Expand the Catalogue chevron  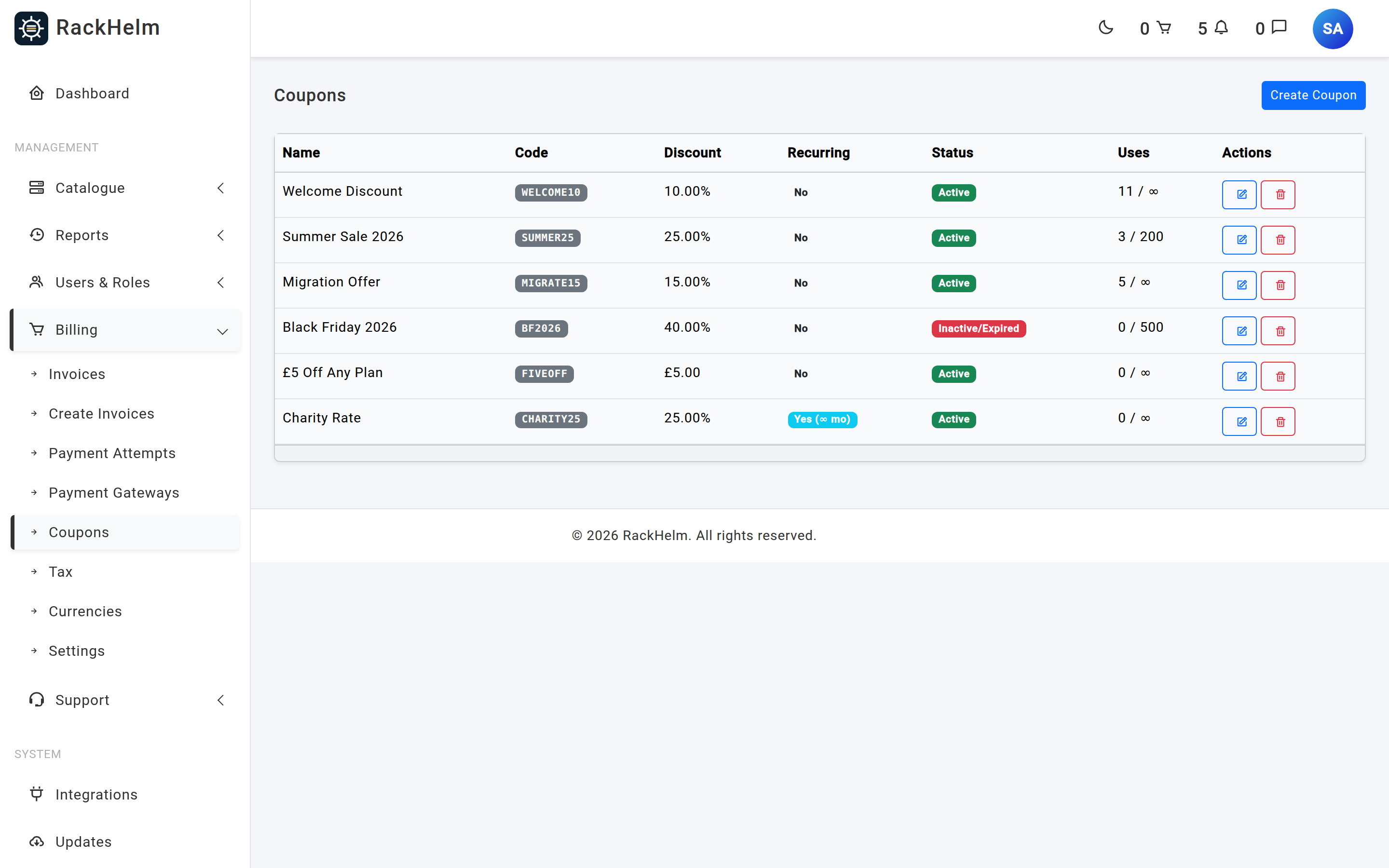[221, 188]
